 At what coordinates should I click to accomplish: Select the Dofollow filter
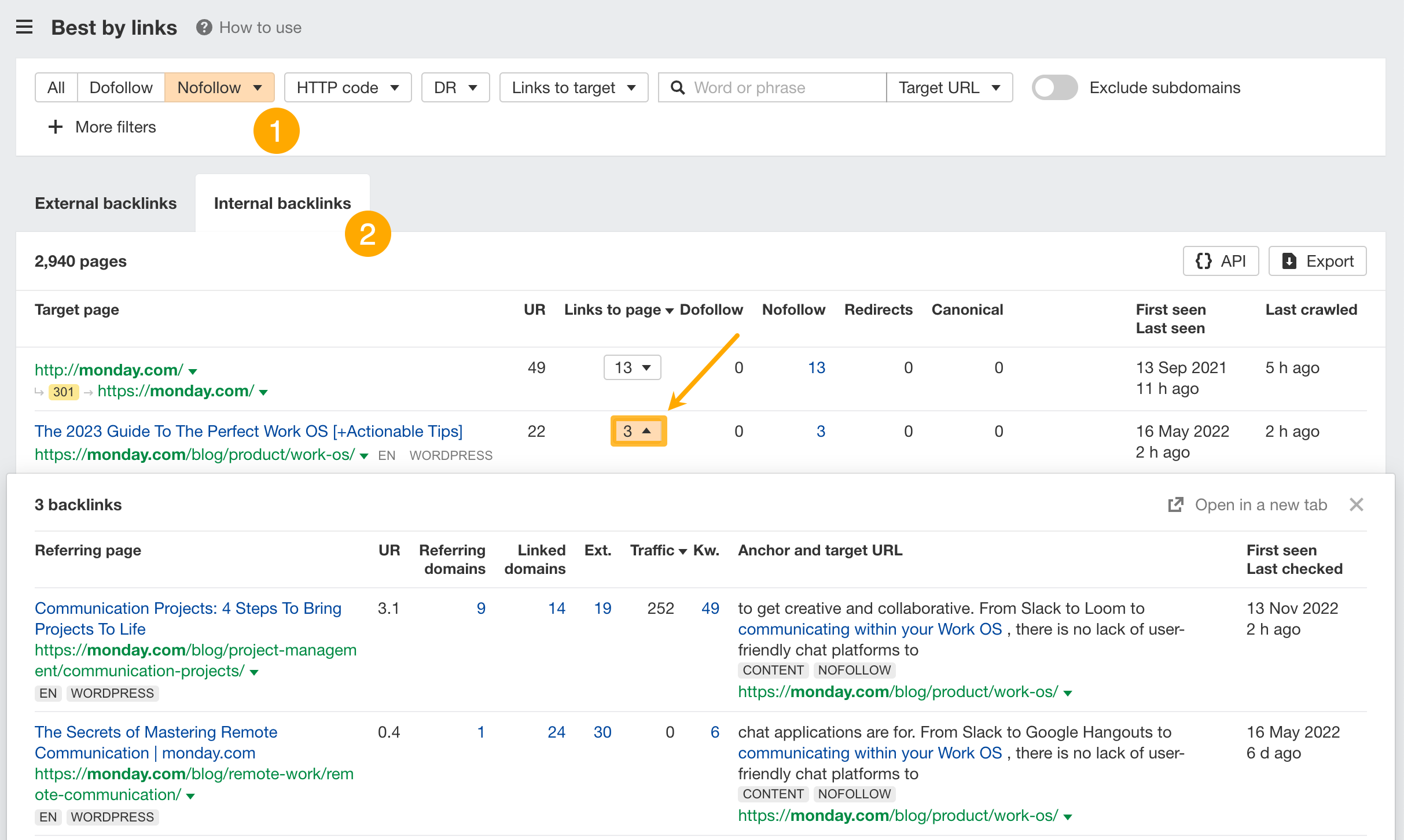(x=121, y=87)
